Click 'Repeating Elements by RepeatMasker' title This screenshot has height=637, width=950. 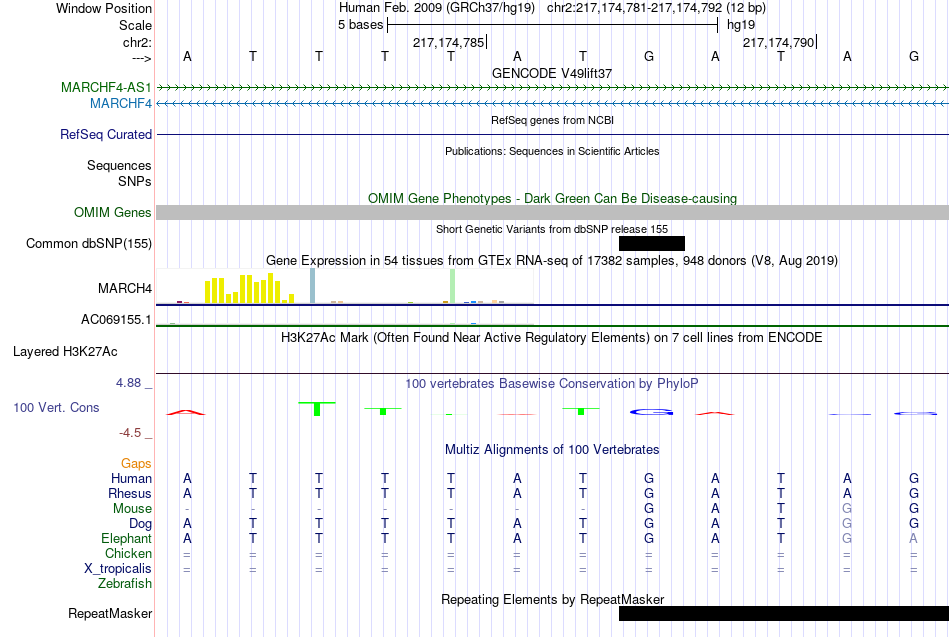[x=552, y=599]
